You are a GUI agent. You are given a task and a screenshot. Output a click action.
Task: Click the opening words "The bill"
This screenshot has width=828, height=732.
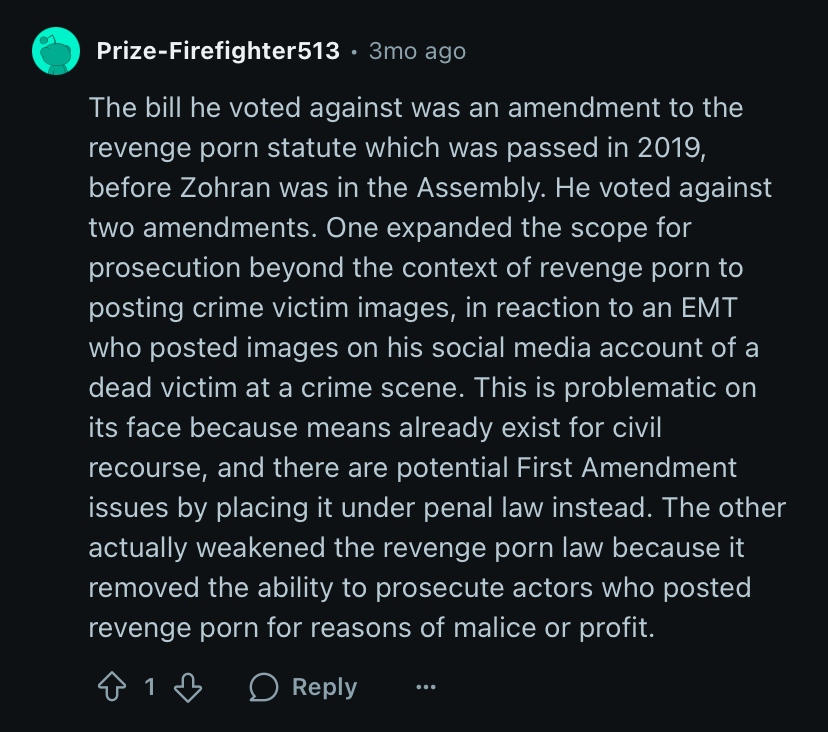125,107
